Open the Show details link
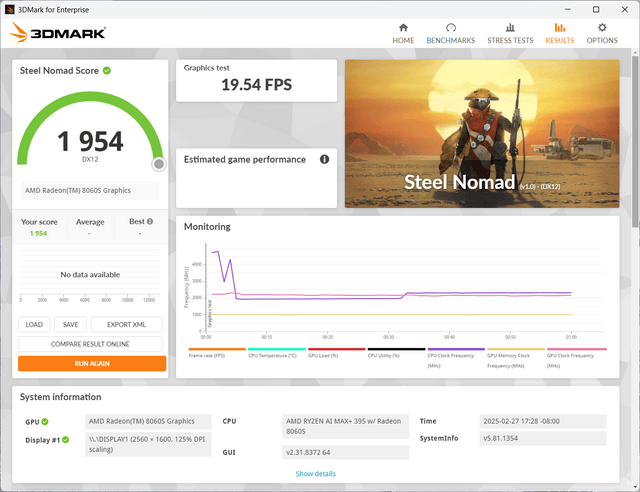This screenshot has width=640, height=492. point(316,474)
